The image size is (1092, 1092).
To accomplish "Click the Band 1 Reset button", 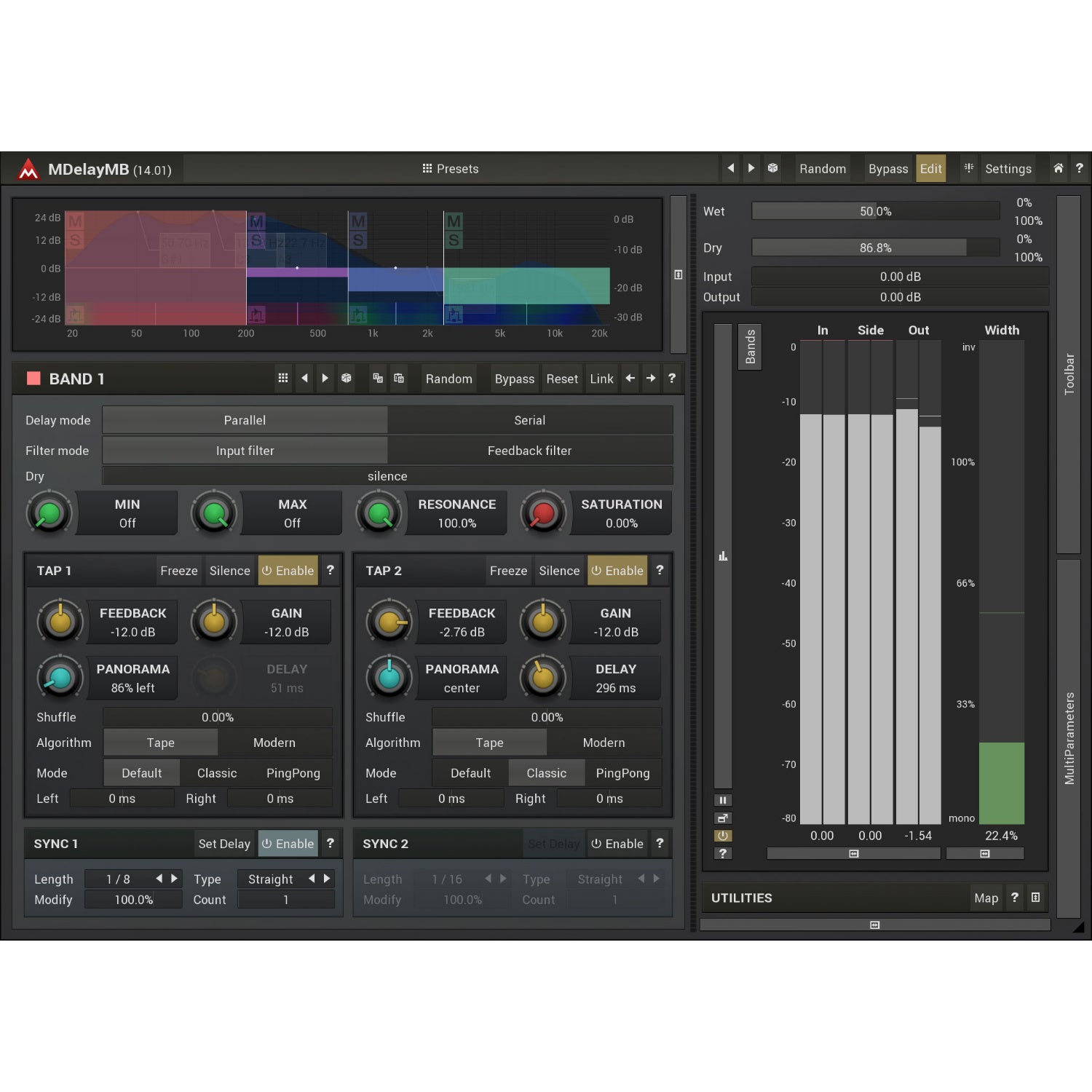I will tap(562, 379).
